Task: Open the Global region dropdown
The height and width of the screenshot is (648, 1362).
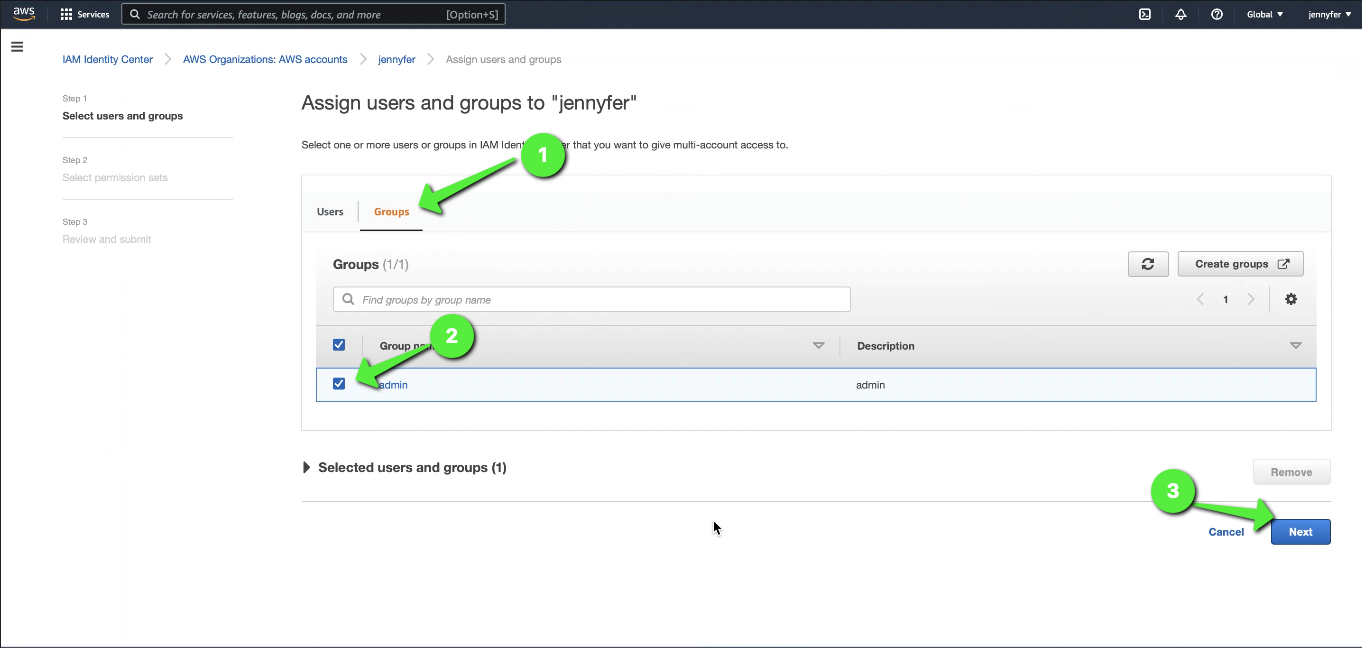Action: tap(1265, 14)
